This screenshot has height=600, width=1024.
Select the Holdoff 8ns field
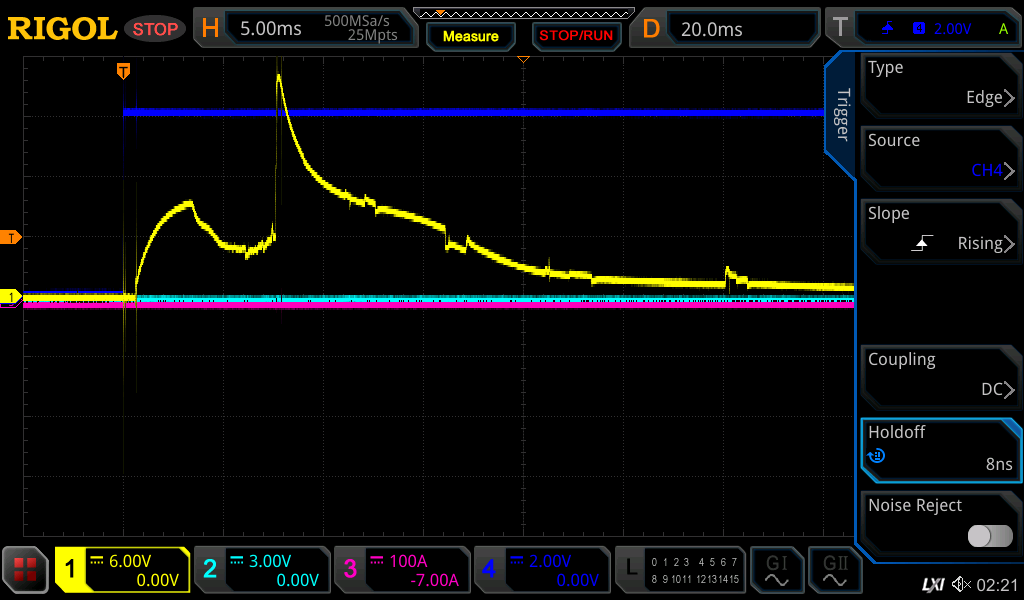938,448
